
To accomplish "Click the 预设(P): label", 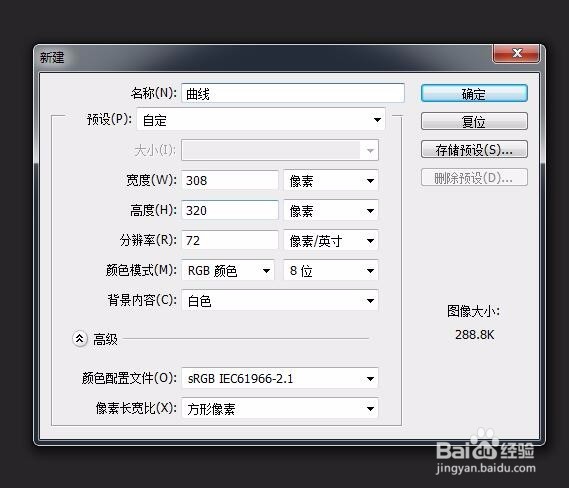I will [x=109, y=119].
